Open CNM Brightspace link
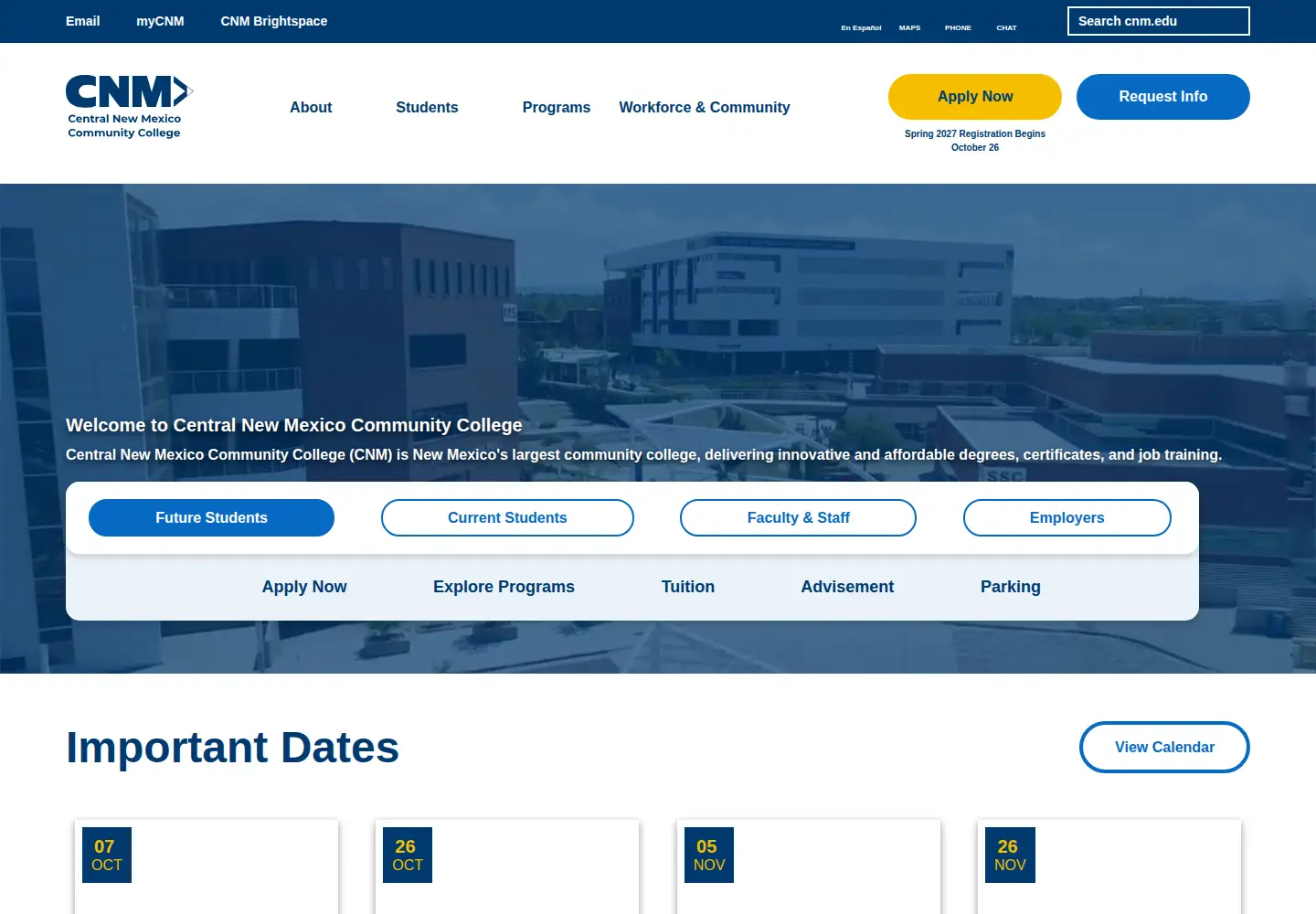Image resolution: width=1316 pixels, height=914 pixels. click(274, 21)
